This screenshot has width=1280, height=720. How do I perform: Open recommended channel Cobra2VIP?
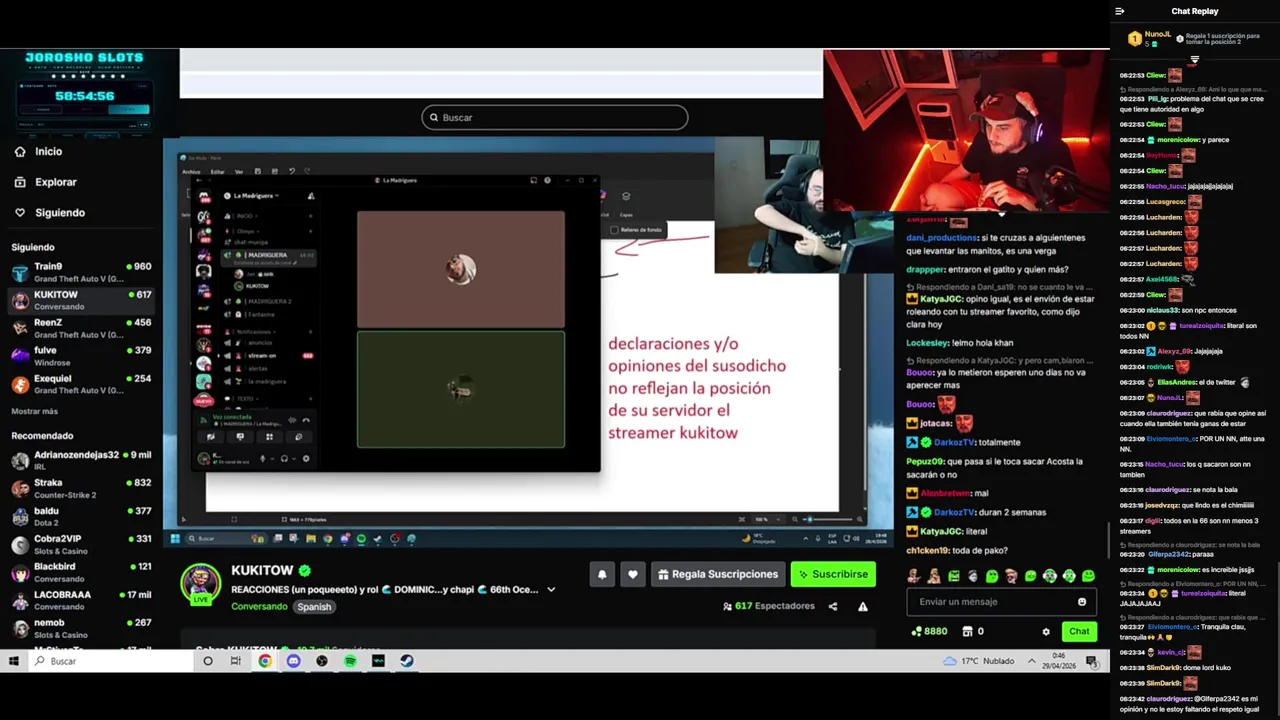pos(80,544)
